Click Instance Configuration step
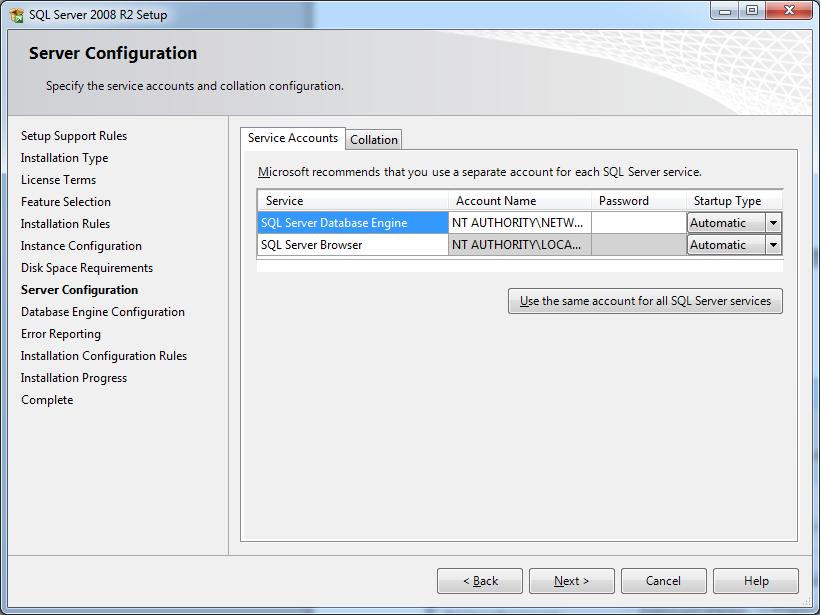 [81, 246]
